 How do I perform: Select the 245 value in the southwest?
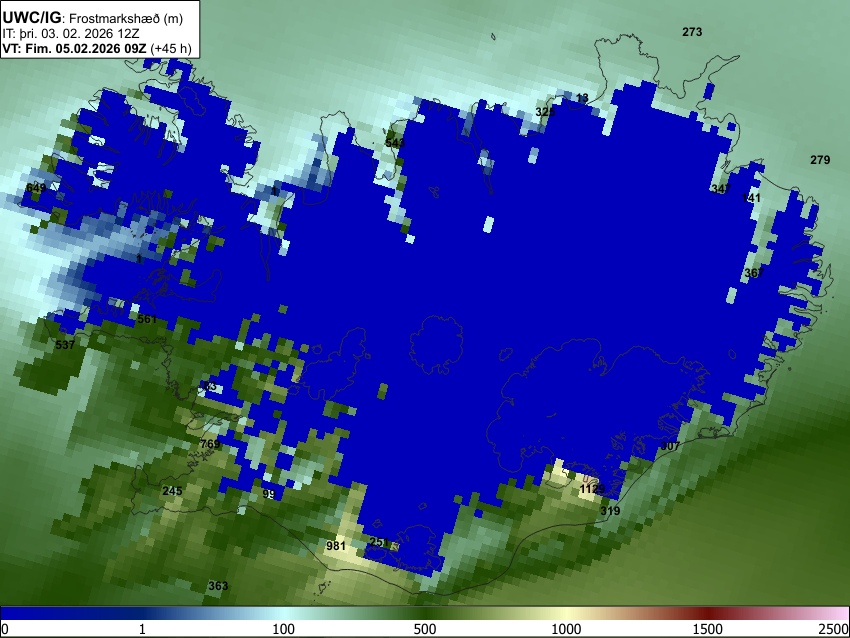[172, 491]
